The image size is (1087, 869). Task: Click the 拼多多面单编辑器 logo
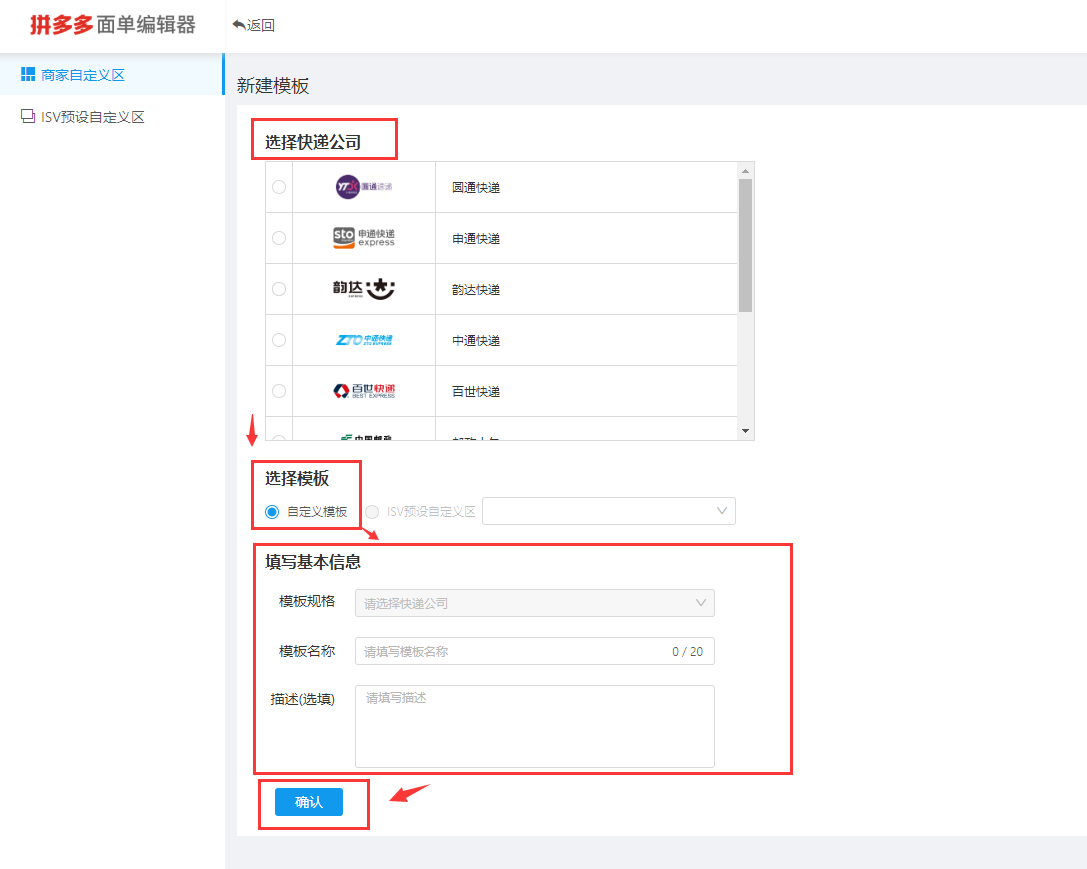pos(112,25)
